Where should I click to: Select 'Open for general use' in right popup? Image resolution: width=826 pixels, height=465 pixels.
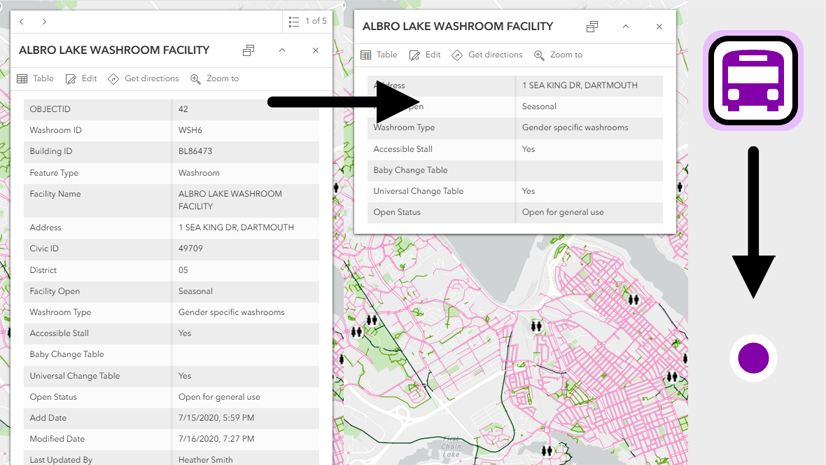click(x=563, y=212)
